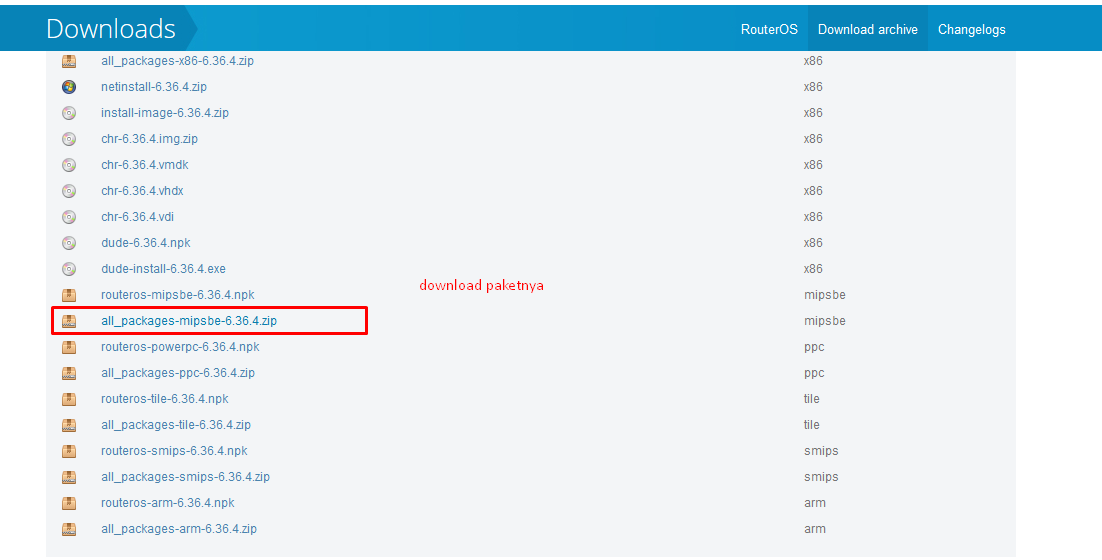Screen dimensions: 1102x560
Task: Open the RouterOS tab
Action: click(769, 30)
